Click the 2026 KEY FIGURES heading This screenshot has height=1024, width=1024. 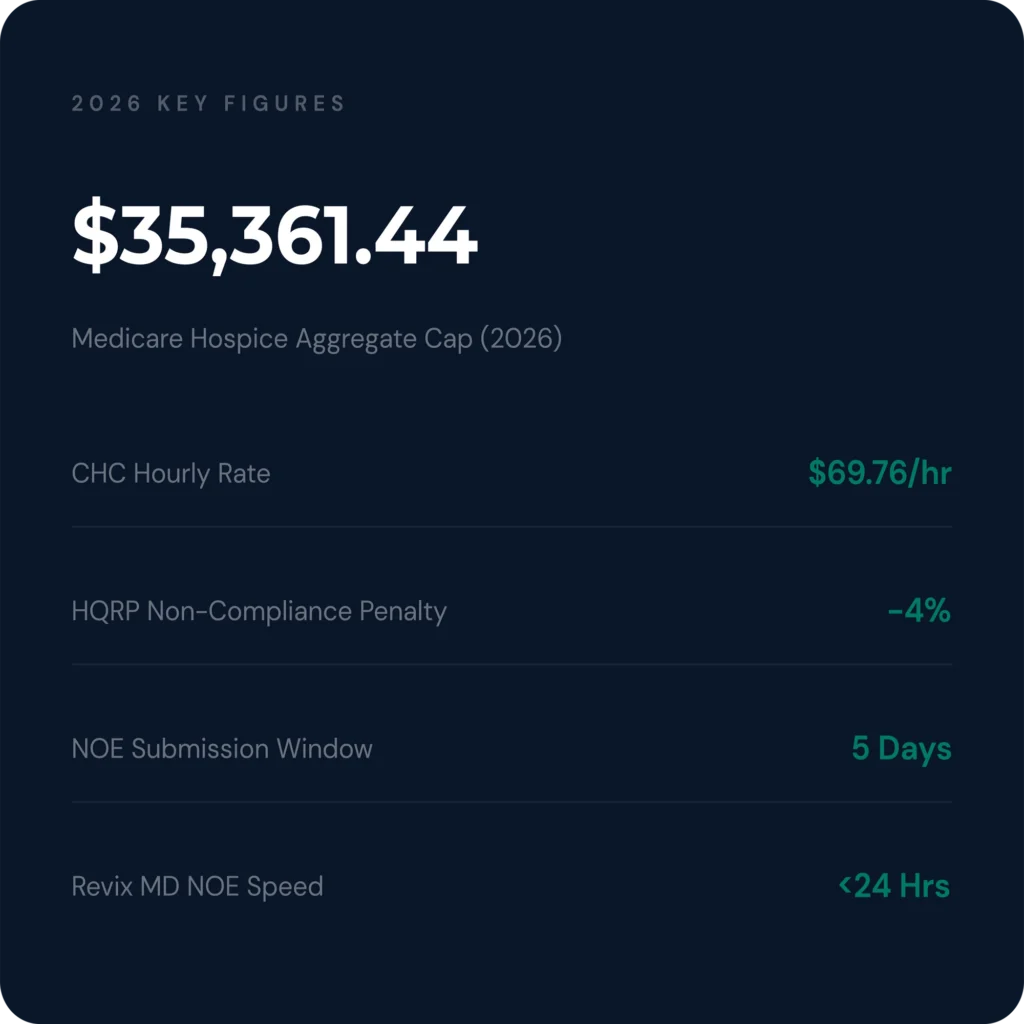click(x=208, y=103)
